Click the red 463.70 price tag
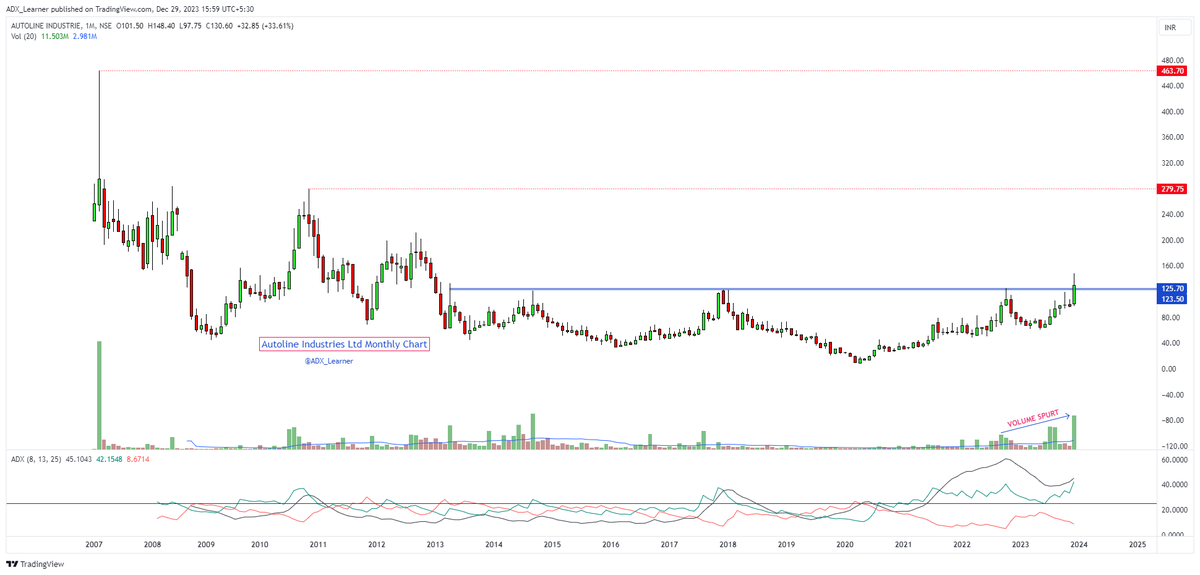Viewport: 1200px width, 575px height. [1170, 71]
